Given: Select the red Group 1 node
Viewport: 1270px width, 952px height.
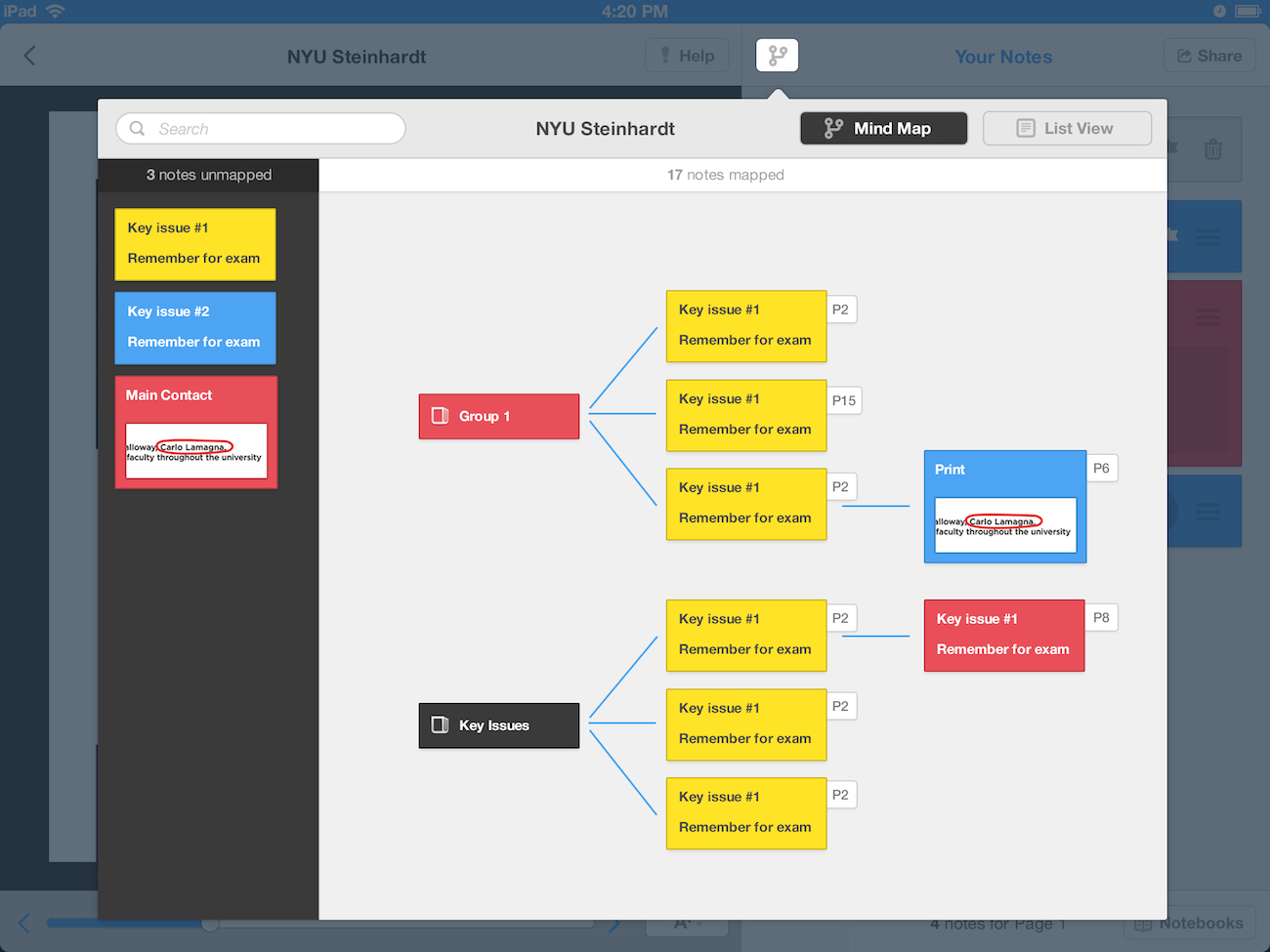Looking at the screenshot, I should click(x=499, y=416).
